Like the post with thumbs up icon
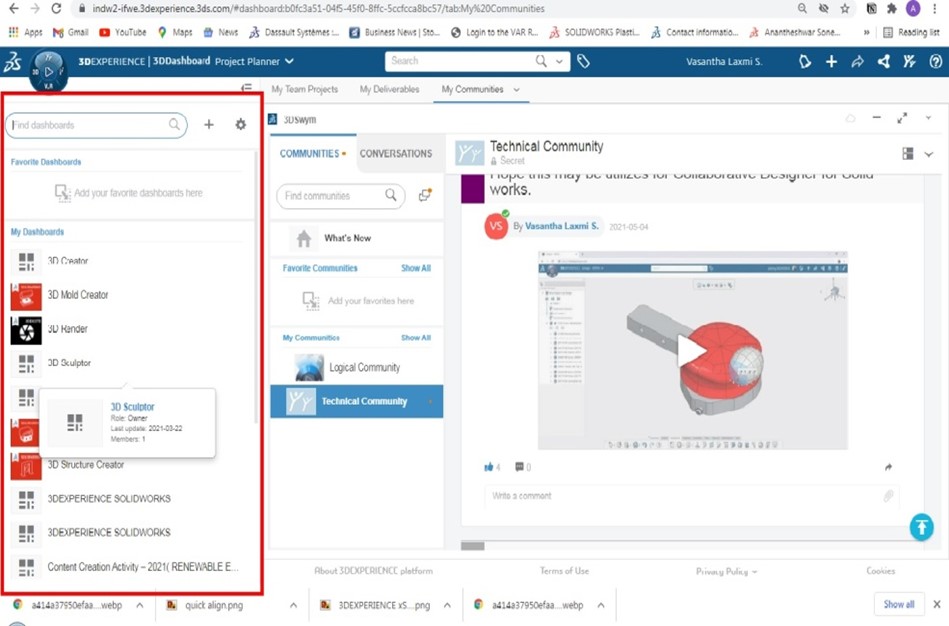Screen dimensions: 949x626 pos(488,467)
